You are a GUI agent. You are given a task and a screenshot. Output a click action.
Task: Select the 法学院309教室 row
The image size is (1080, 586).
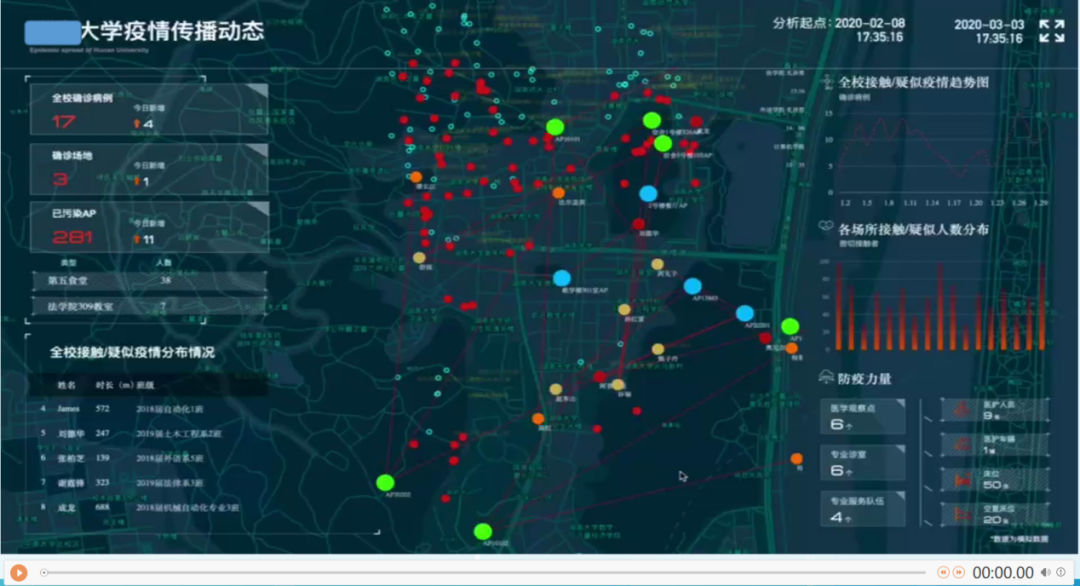click(x=148, y=306)
